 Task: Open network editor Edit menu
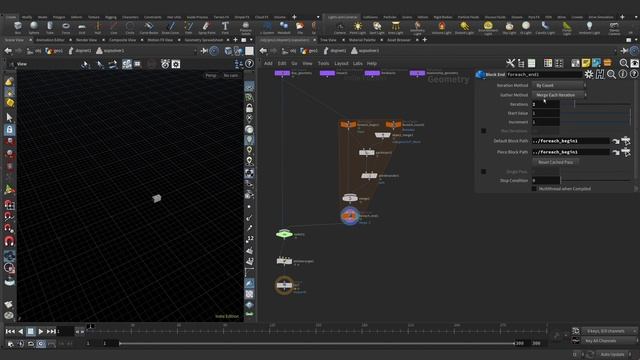tap(282, 64)
